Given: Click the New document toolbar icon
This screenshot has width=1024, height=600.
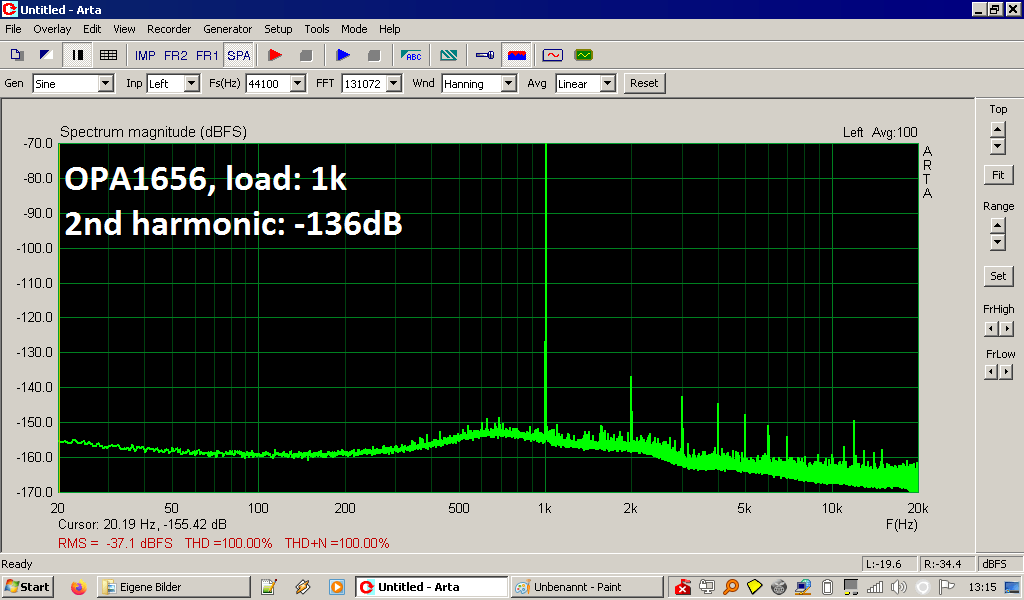Looking at the screenshot, I should [16, 55].
